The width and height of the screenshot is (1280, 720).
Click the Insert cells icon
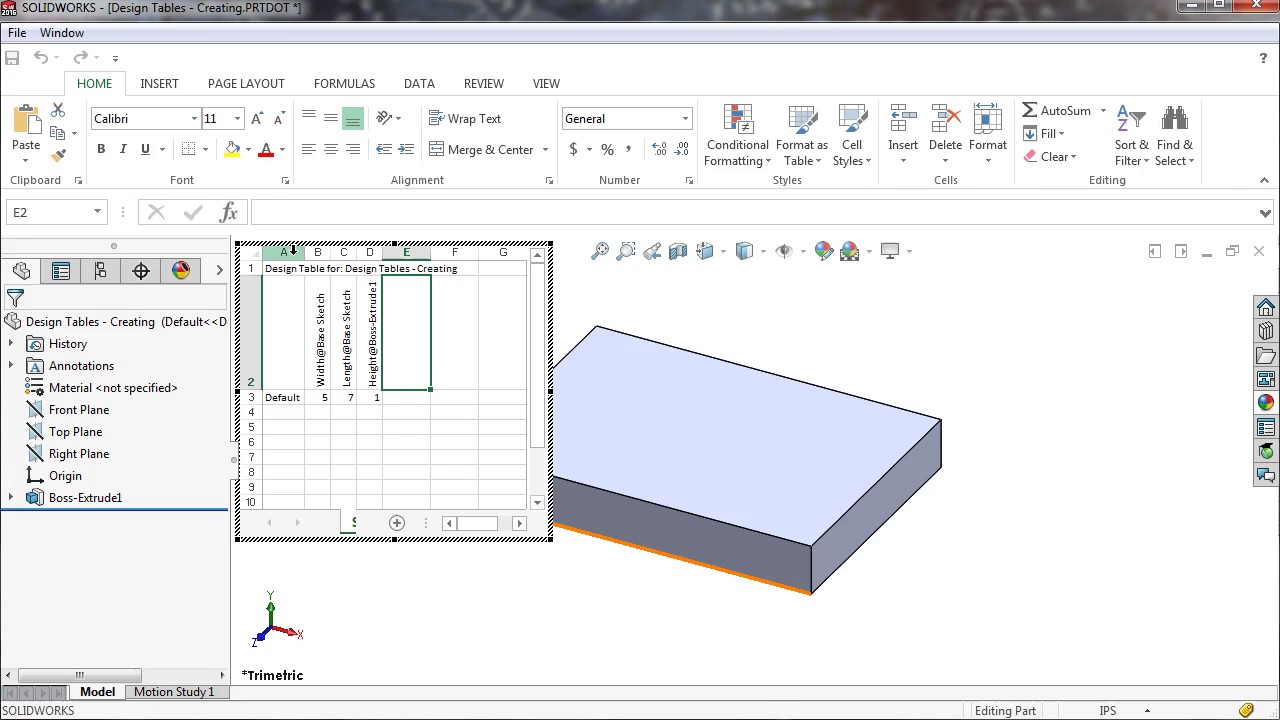[903, 120]
